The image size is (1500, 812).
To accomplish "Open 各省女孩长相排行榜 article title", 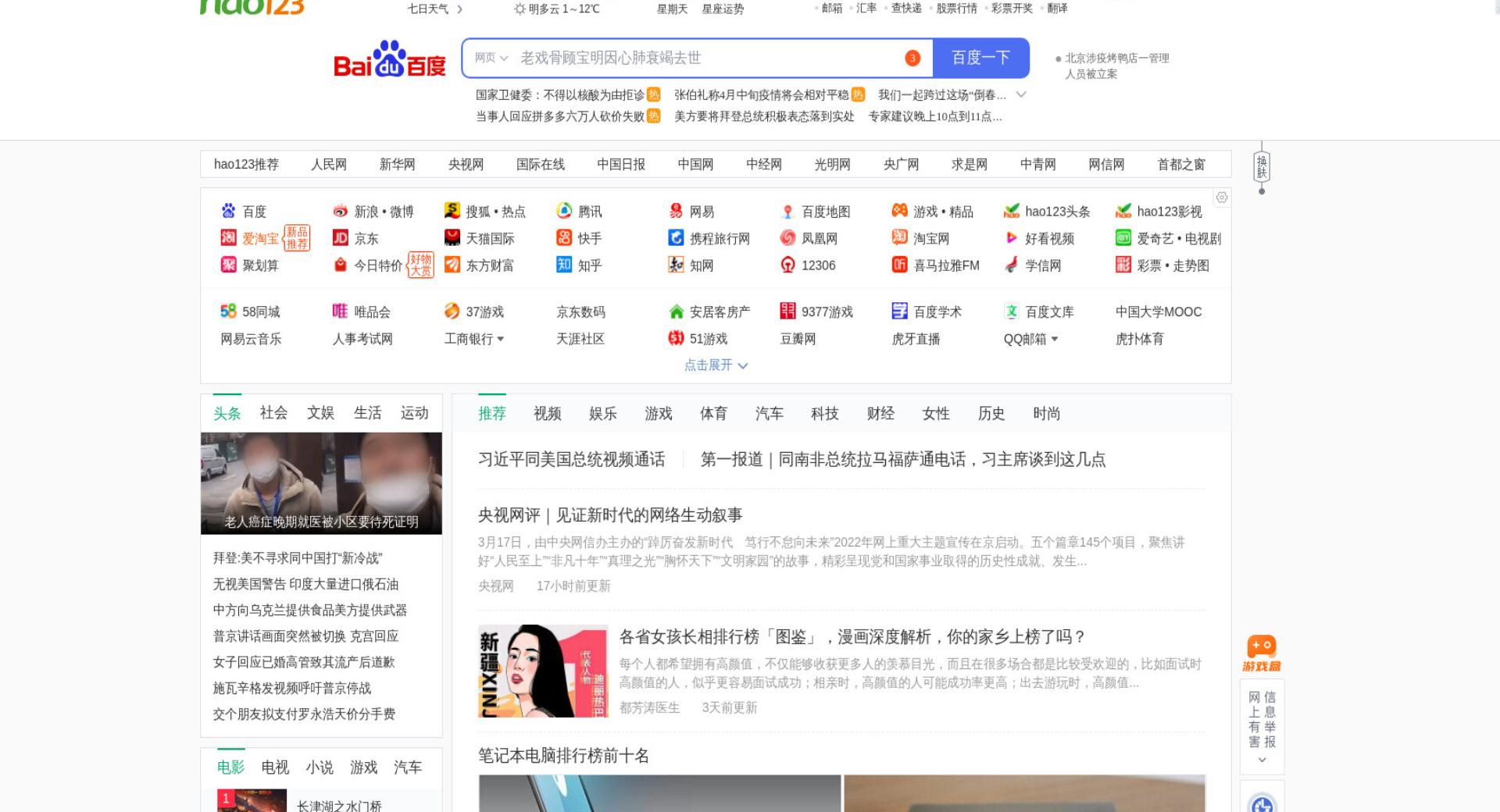I will (852, 637).
